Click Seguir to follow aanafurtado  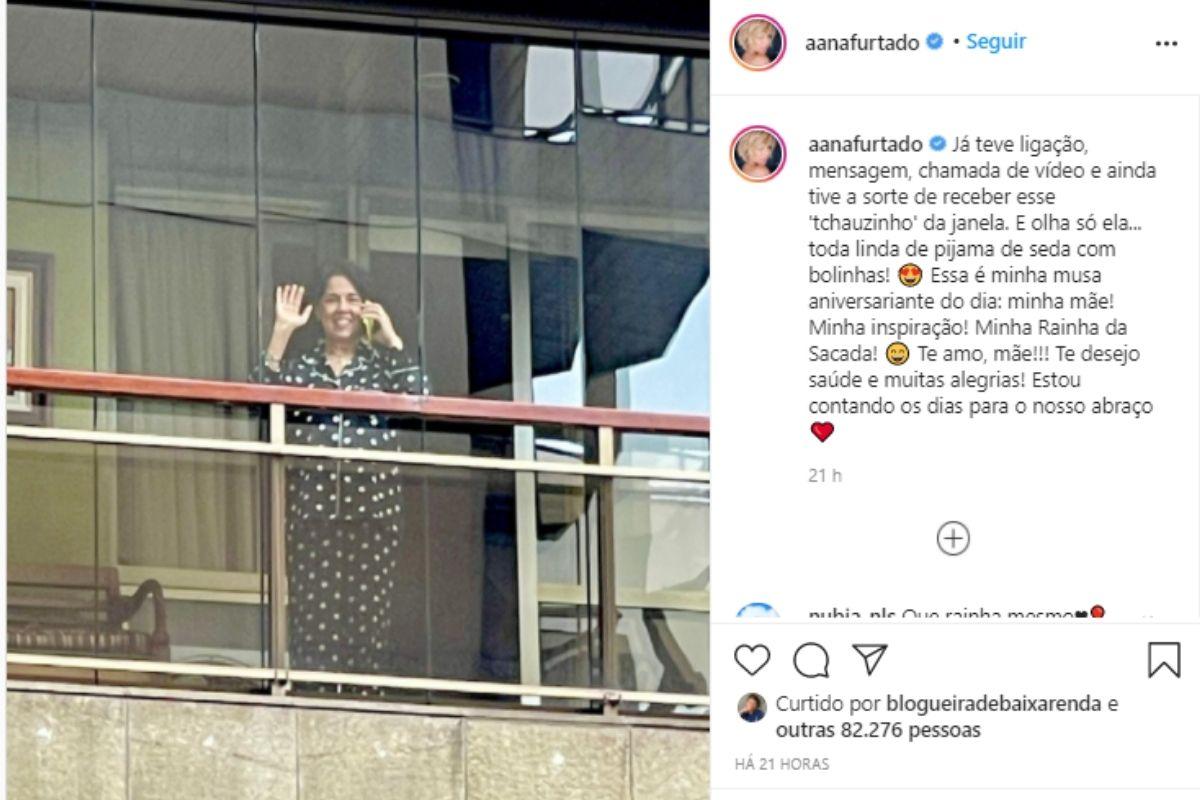pos(996,42)
